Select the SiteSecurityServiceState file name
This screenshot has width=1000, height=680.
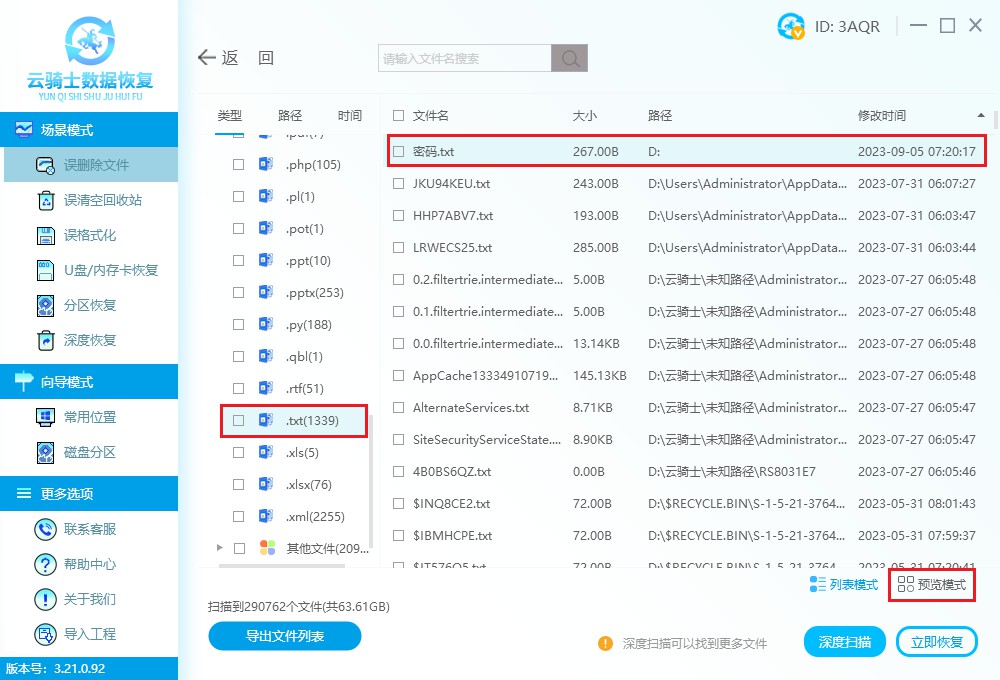click(487, 440)
